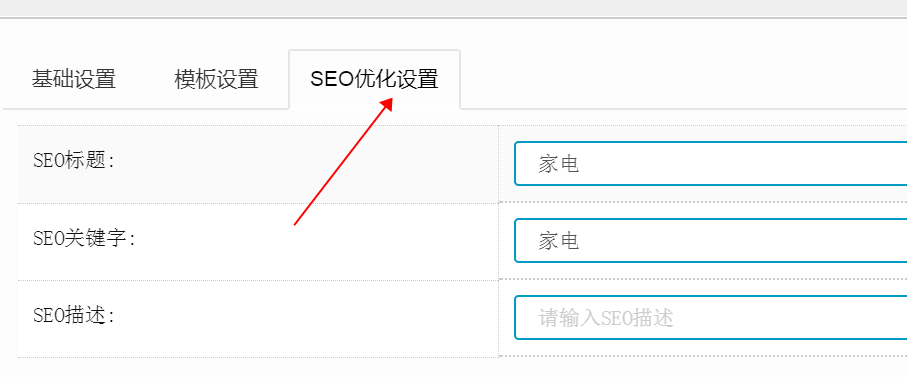Click the gray header bar above tabs
The height and width of the screenshot is (377, 907).
click(454, 8)
